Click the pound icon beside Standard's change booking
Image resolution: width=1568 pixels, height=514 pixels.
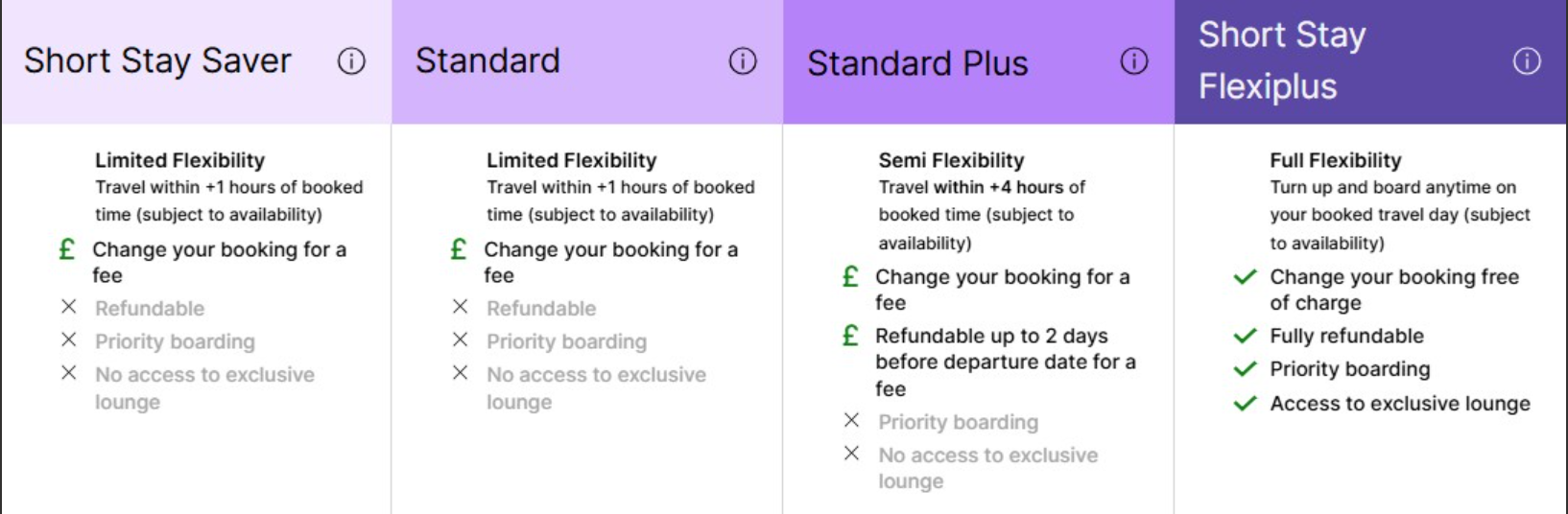tap(459, 250)
